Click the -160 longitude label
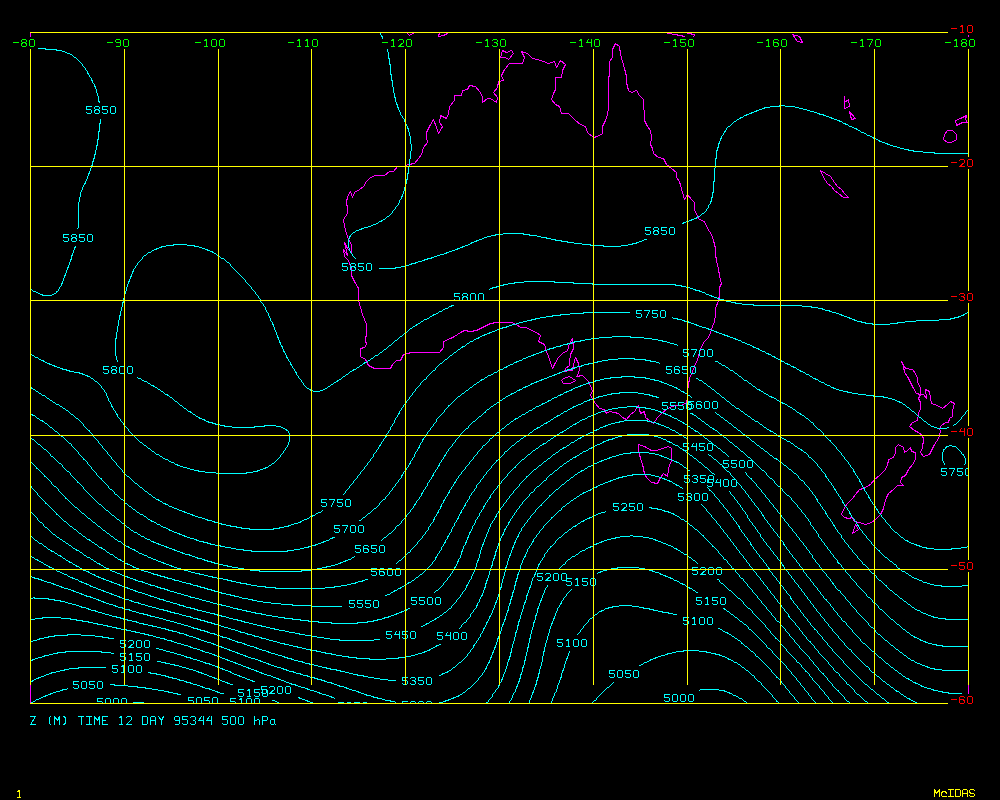 (x=773, y=43)
